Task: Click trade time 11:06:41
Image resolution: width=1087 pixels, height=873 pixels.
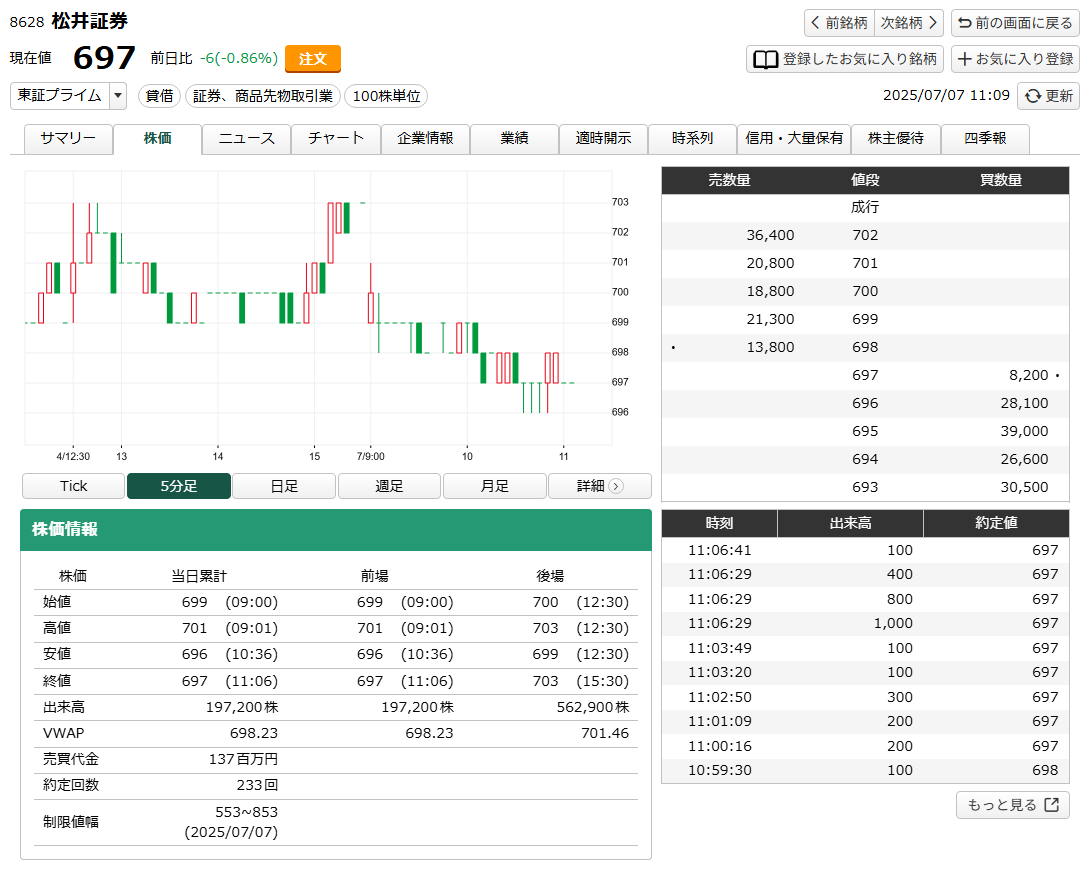Action: (720, 551)
